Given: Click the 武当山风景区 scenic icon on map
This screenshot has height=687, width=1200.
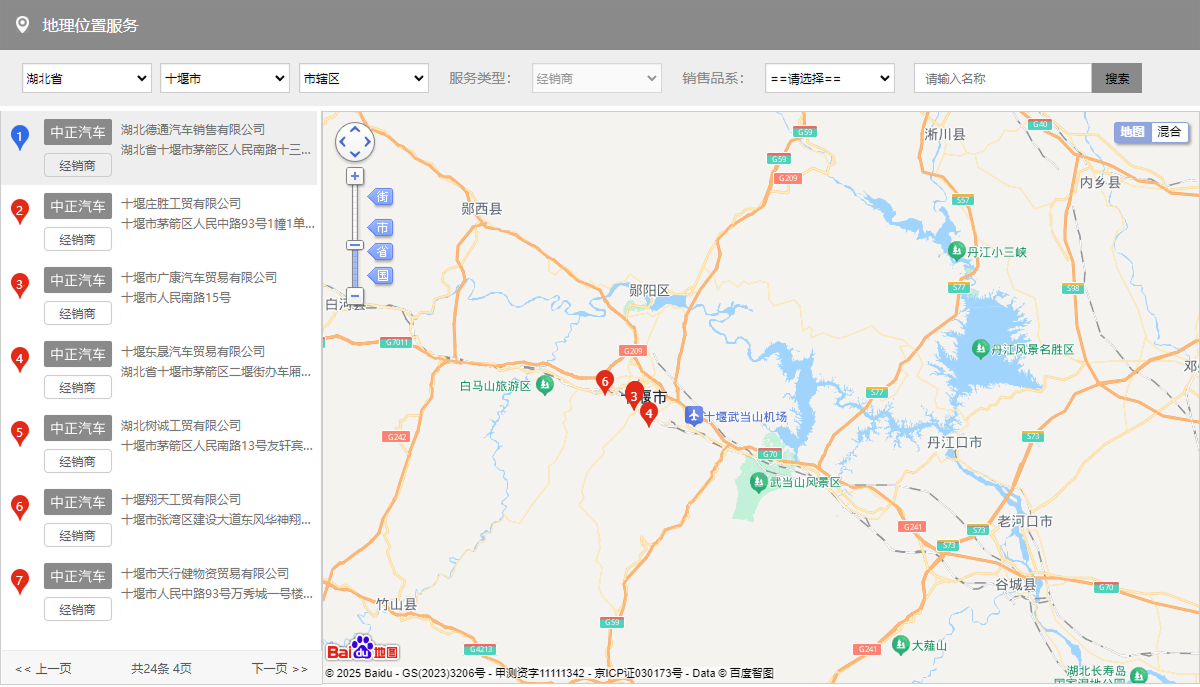Looking at the screenshot, I should (x=759, y=482).
